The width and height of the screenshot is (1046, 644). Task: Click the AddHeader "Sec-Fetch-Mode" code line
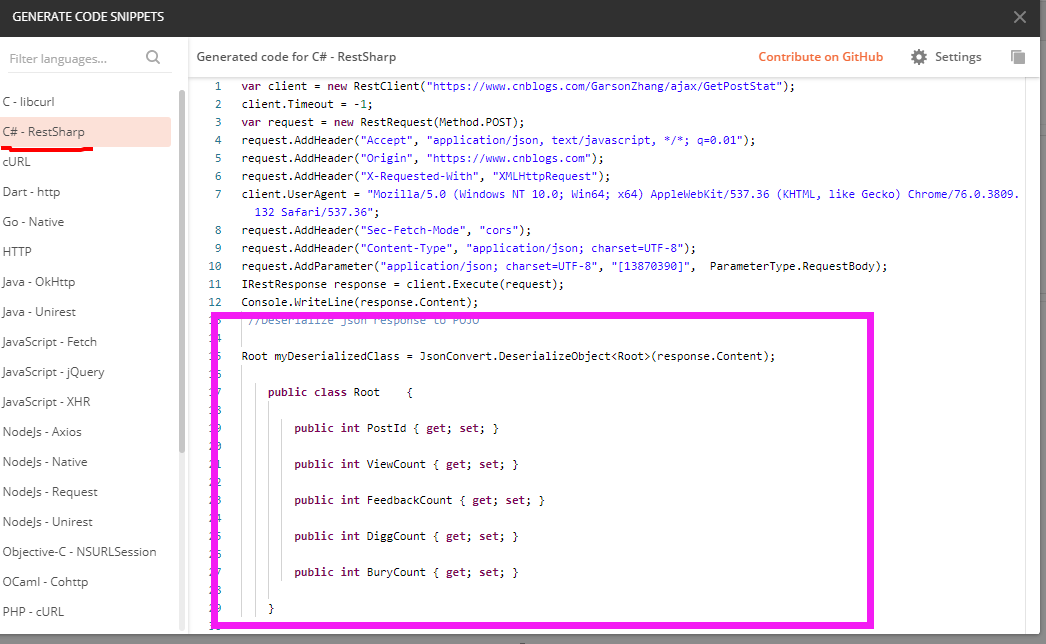coord(386,230)
